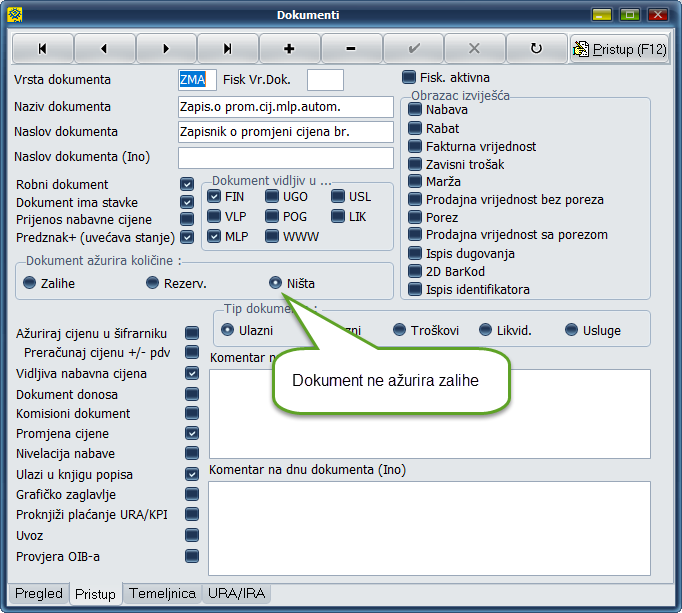Go to previous record arrow
682x613 pixels.
[104, 48]
